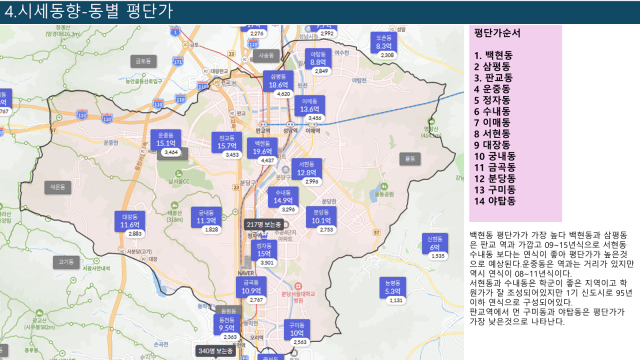Open the 이매동 13.6억 marker
The image size is (640, 360).
pos(309,106)
